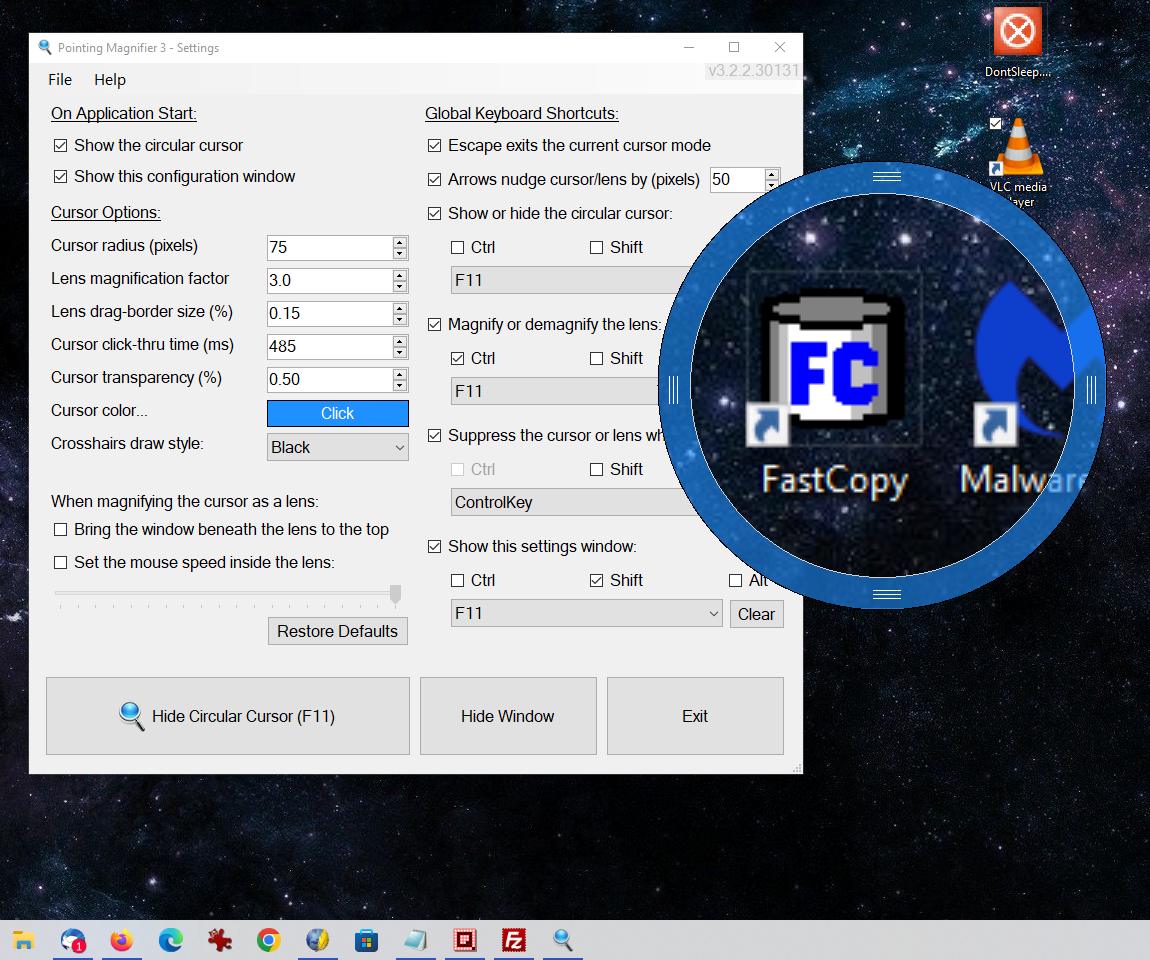Click Clear next to settings window shortcut
Image resolution: width=1150 pixels, height=960 pixels.
pyautogui.click(x=756, y=614)
